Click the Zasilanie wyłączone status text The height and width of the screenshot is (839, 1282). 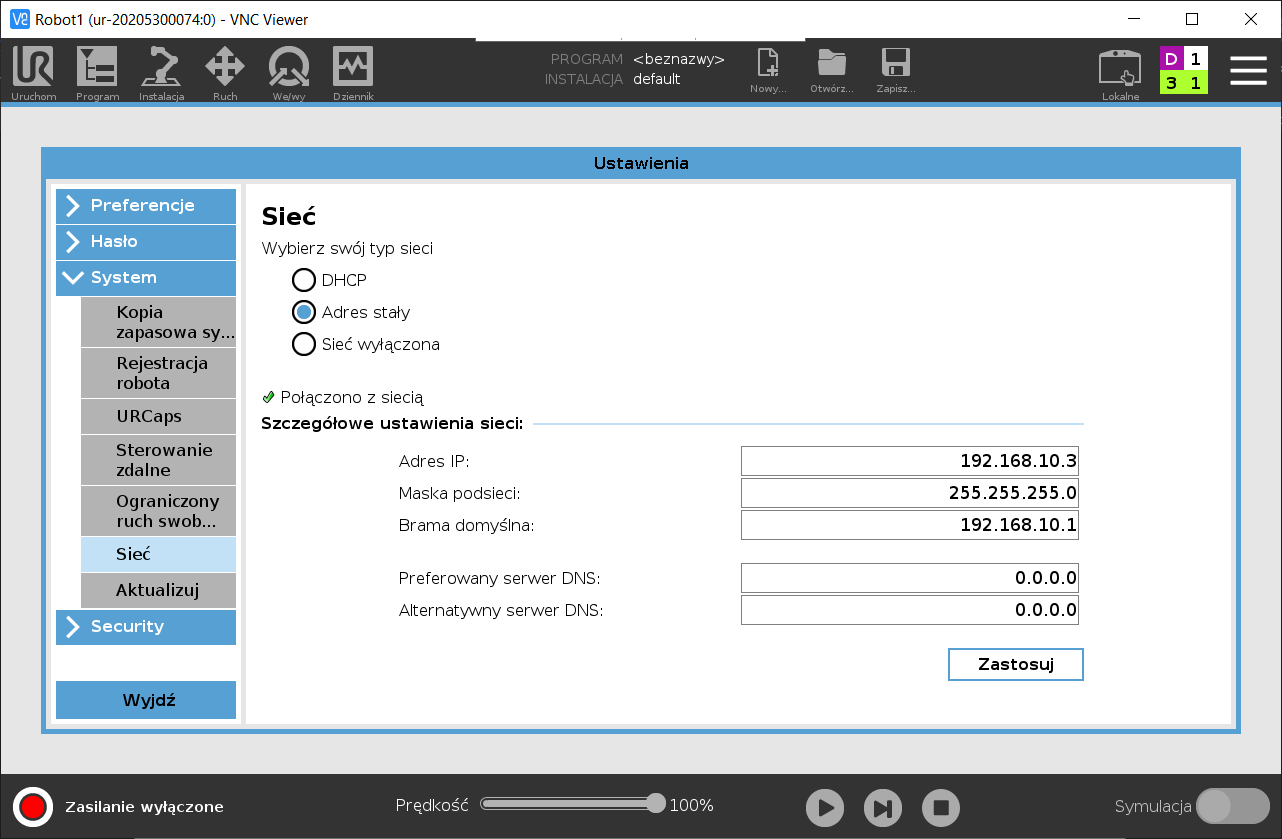click(x=144, y=807)
